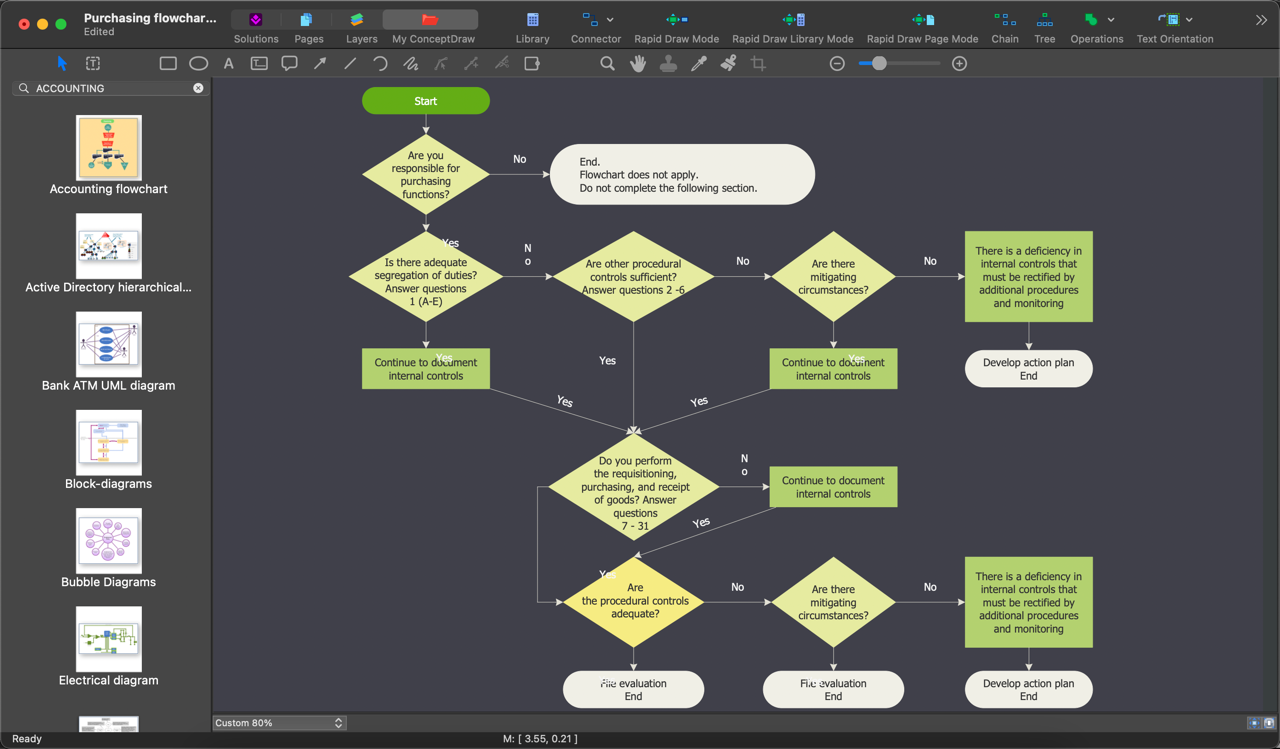Click the right status bar corner icon

[1269, 723]
